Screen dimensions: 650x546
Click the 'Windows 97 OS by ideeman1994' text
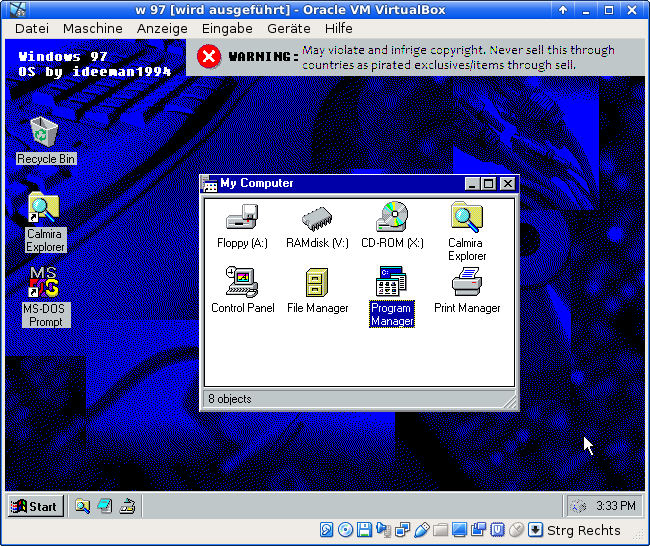[95, 64]
